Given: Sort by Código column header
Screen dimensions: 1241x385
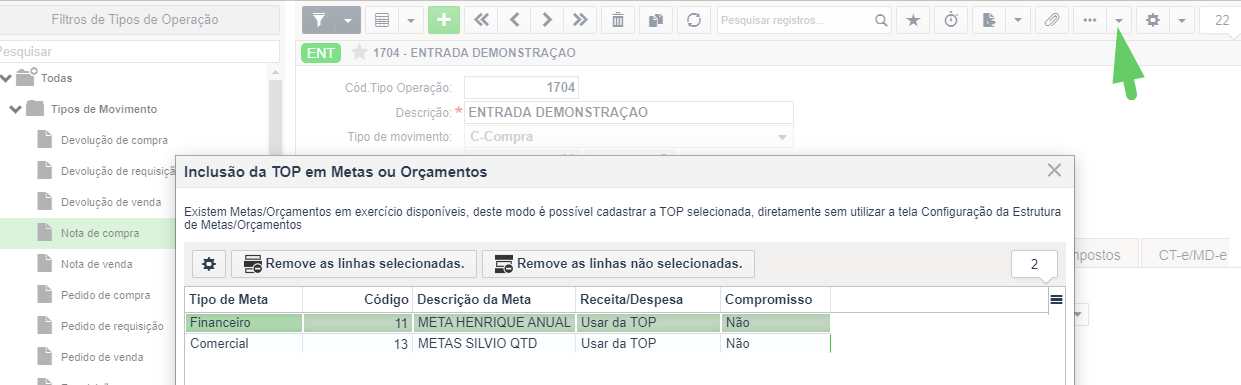Looking at the screenshot, I should [358, 300].
